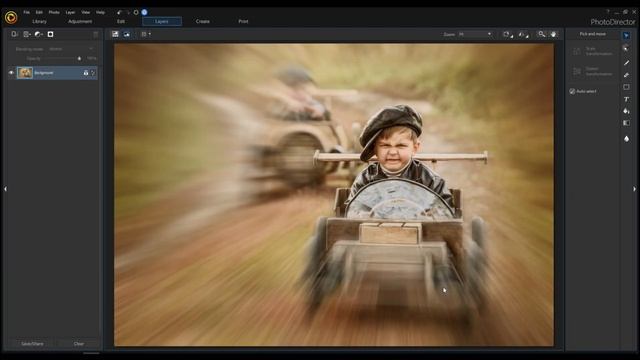The width and height of the screenshot is (640, 360).
Task: Switch to the Library tab
Action: [x=40, y=21]
